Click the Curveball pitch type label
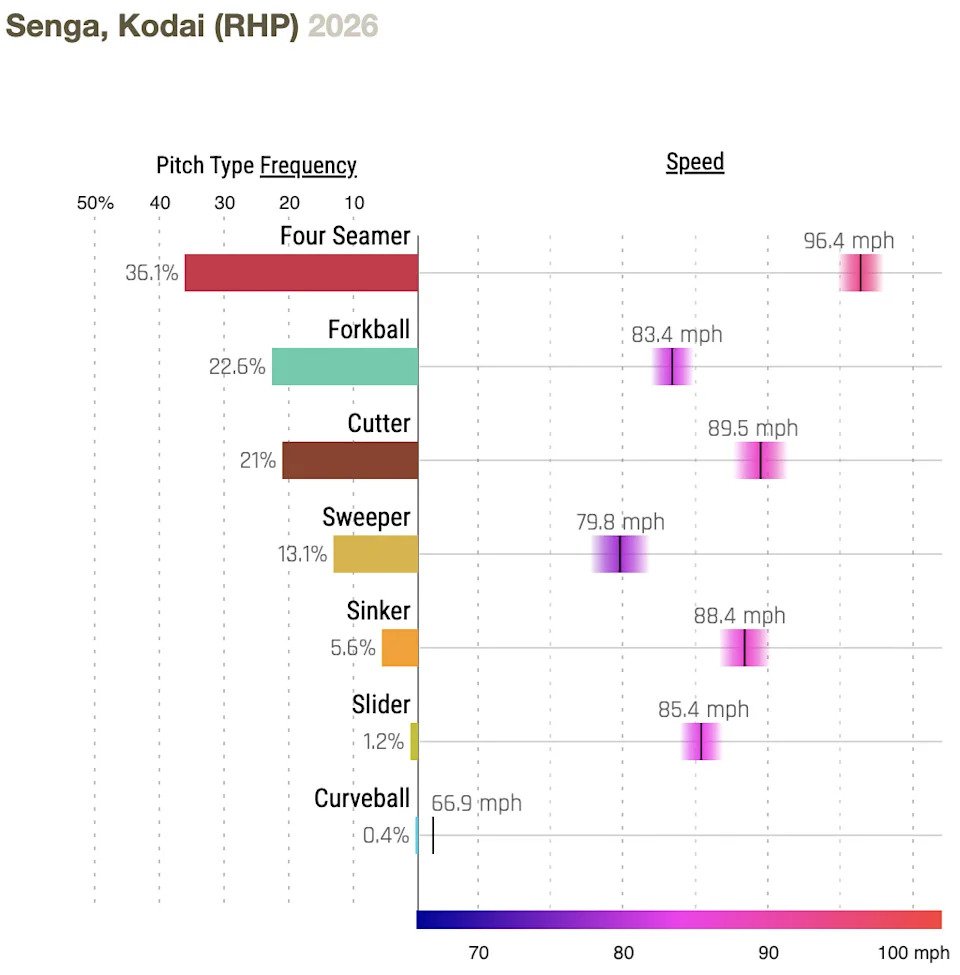The height and width of the screenshot is (975, 960). [362, 799]
